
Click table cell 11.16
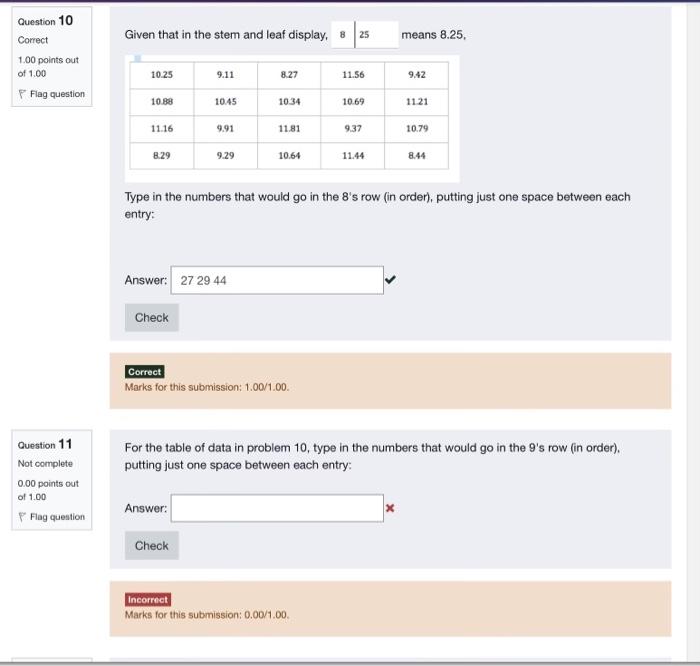162,129
